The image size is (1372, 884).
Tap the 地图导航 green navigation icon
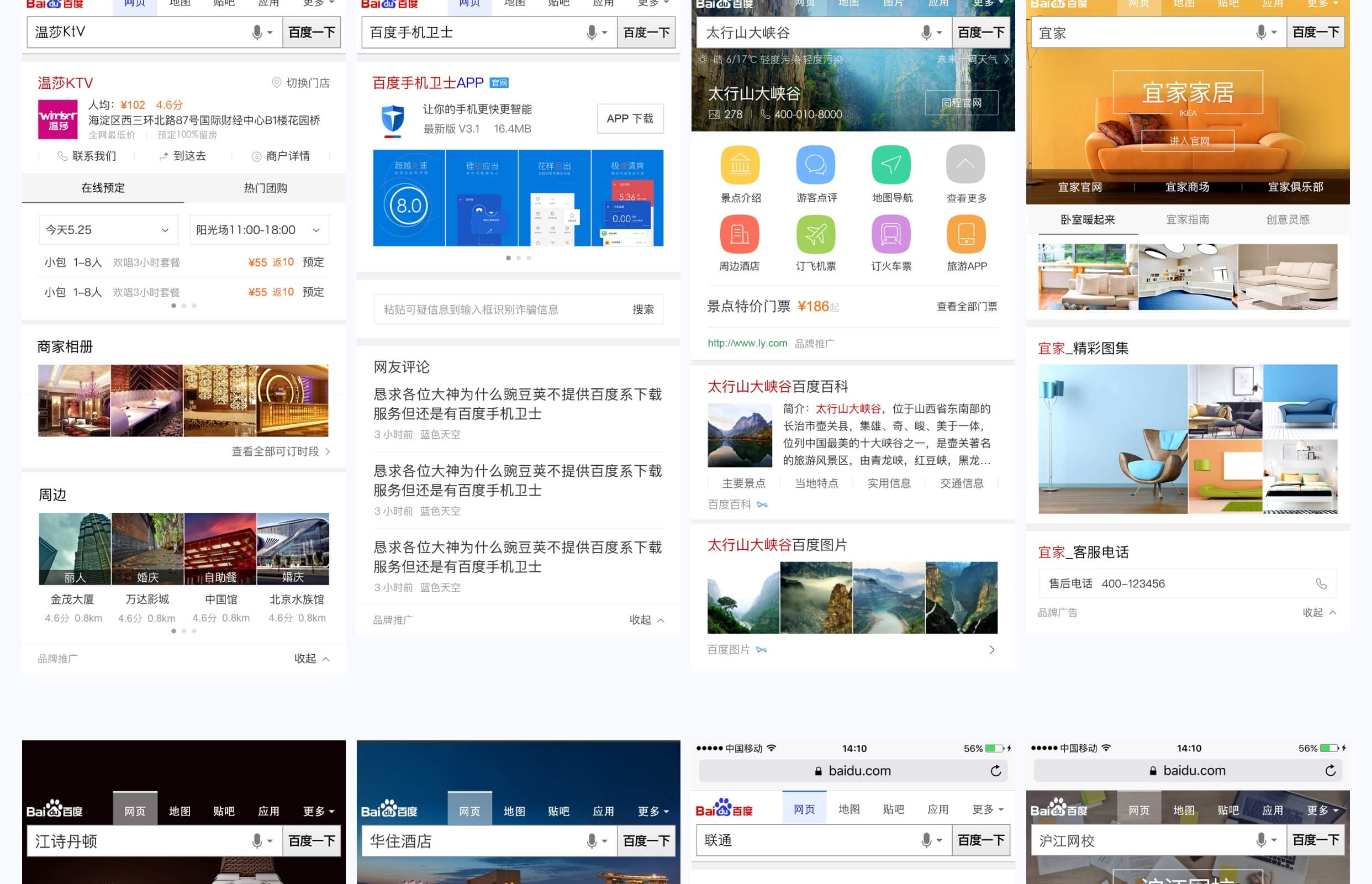pyautogui.click(x=890, y=165)
